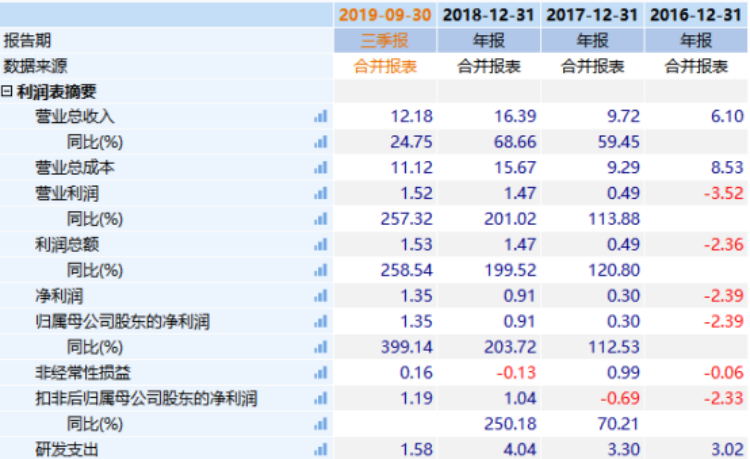This screenshot has height=459, width=750.
Task: Click the 12.18 revenue value
Action: pyautogui.click(x=411, y=116)
